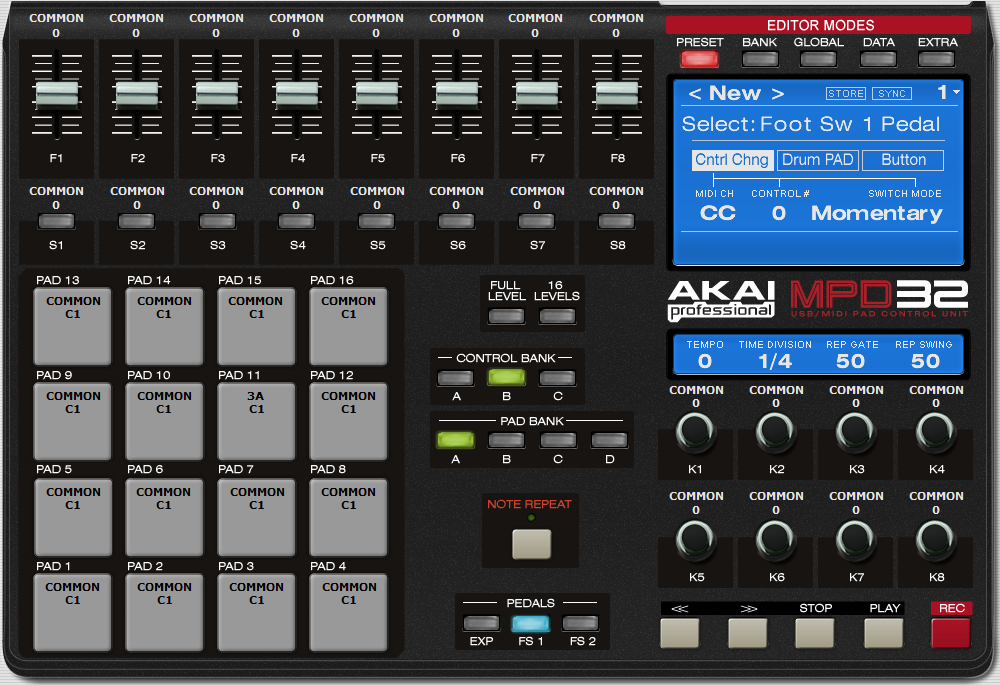Toggle switch button S2
Viewport: 1000px width, 685px height.
[136, 221]
